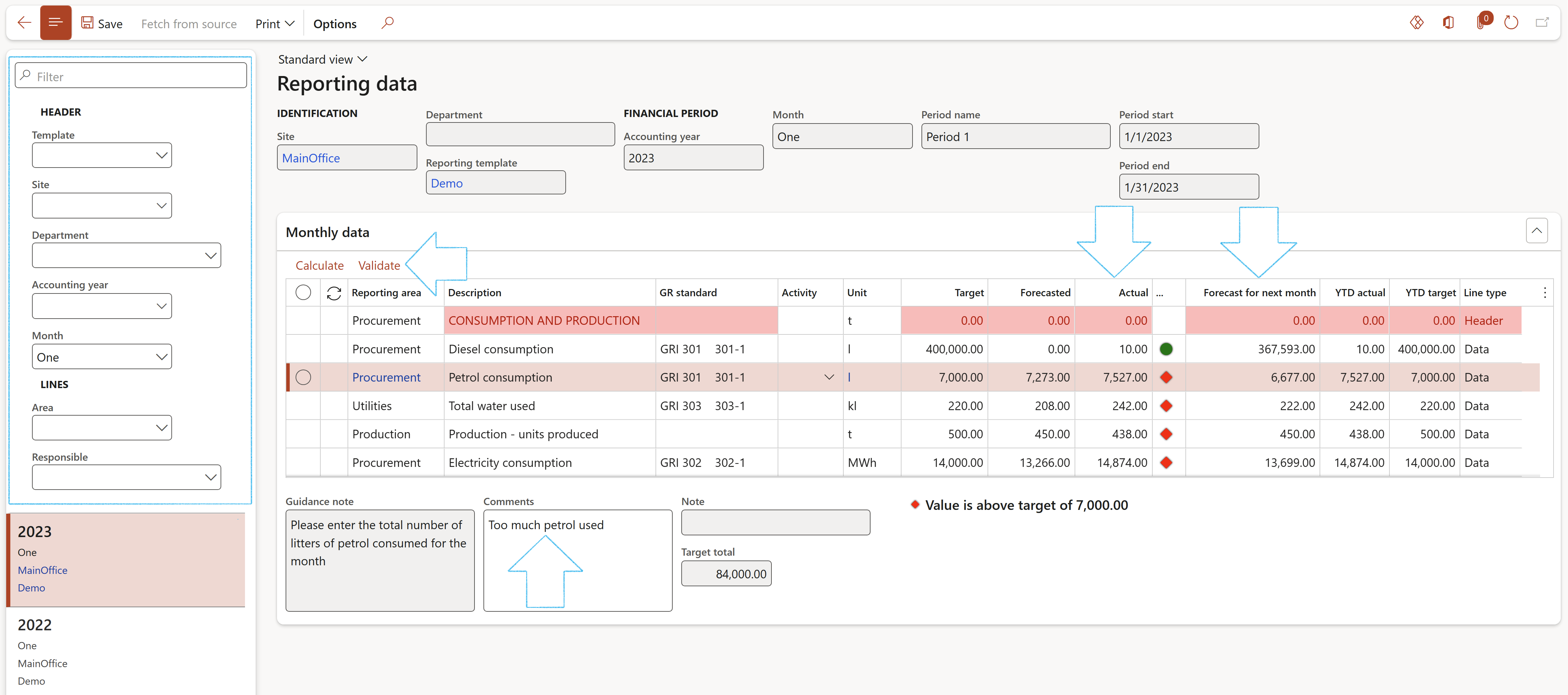Open the Department filter dropdown
The height and width of the screenshot is (695, 1568).
(211, 256)
